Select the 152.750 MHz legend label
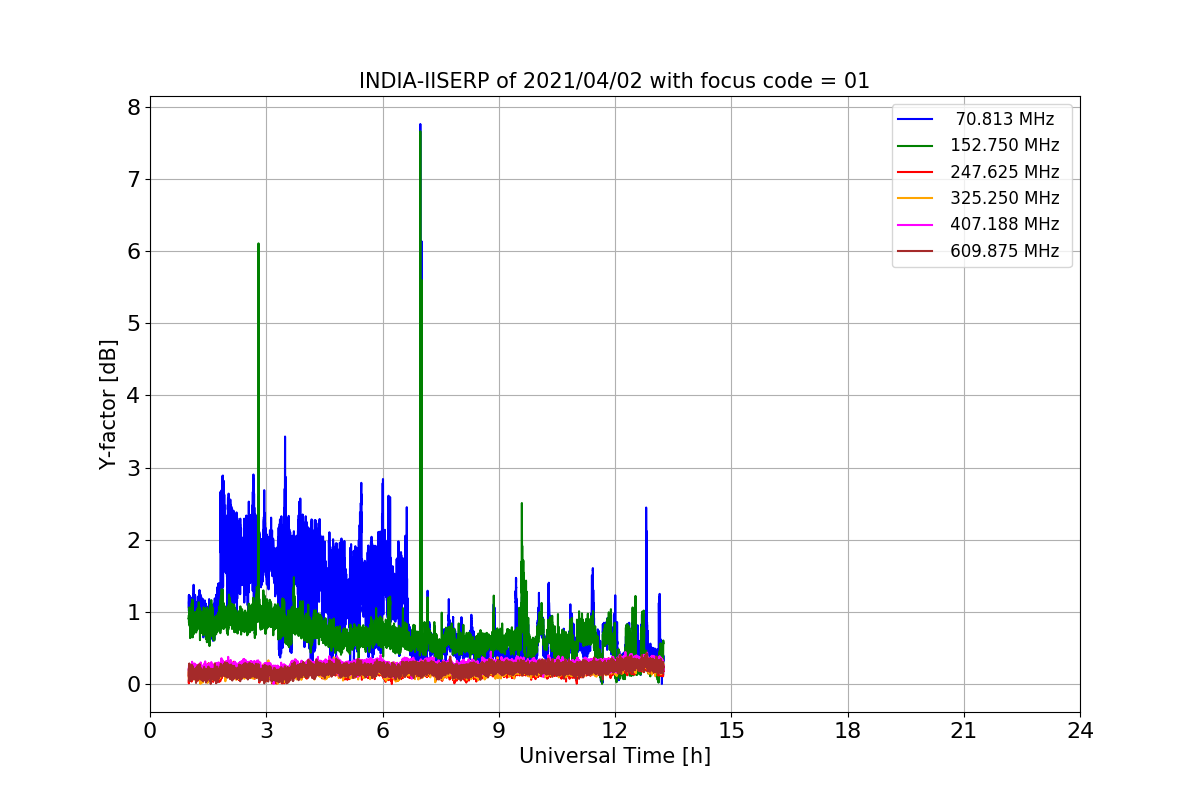1200x800 pixels. [x=1005, y=145]
